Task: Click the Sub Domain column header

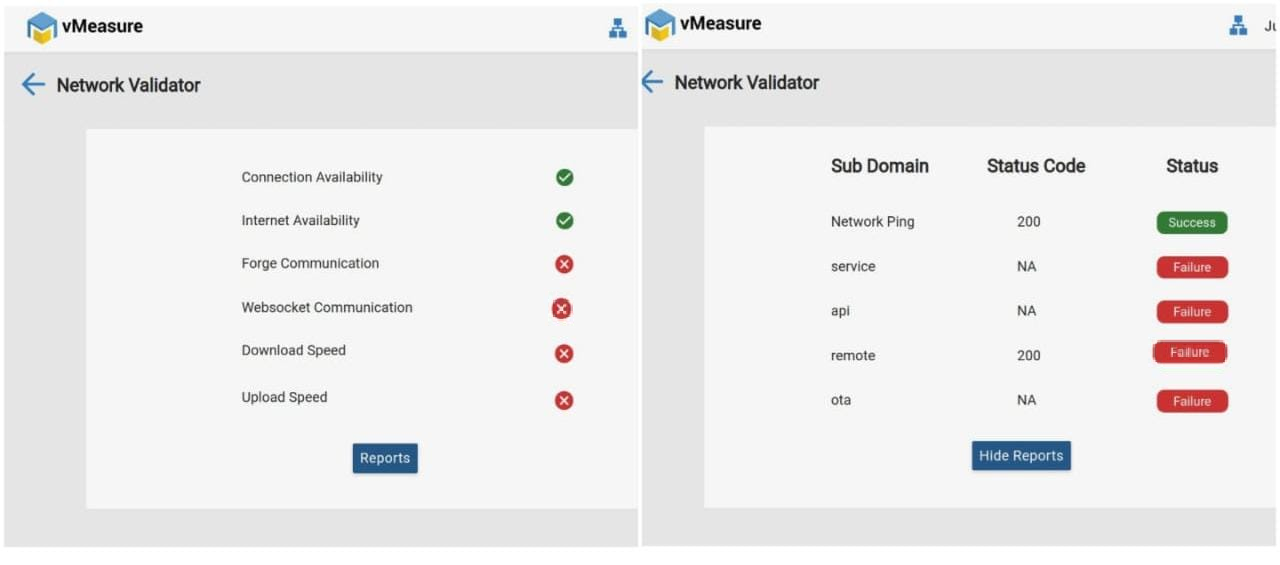Action: [x=880, y=166]
